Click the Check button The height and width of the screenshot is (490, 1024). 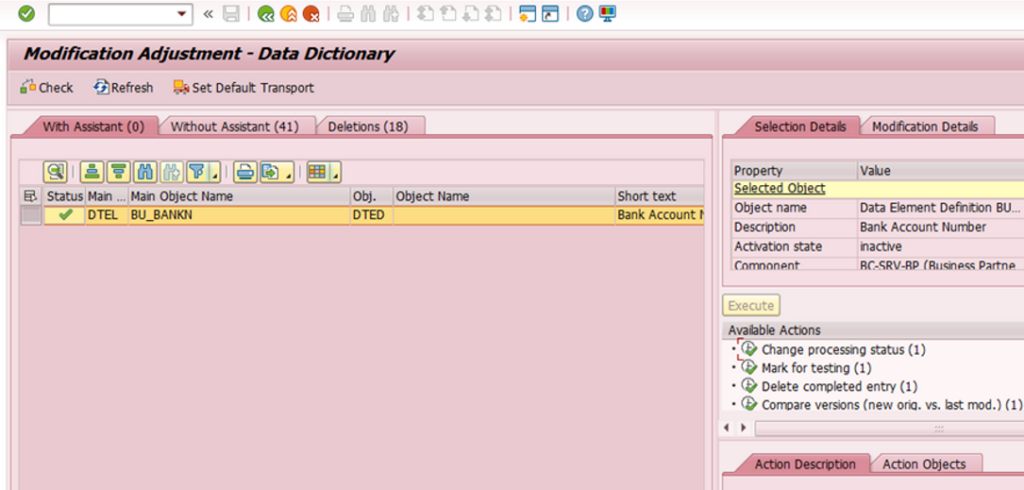[x=46, y=88]
